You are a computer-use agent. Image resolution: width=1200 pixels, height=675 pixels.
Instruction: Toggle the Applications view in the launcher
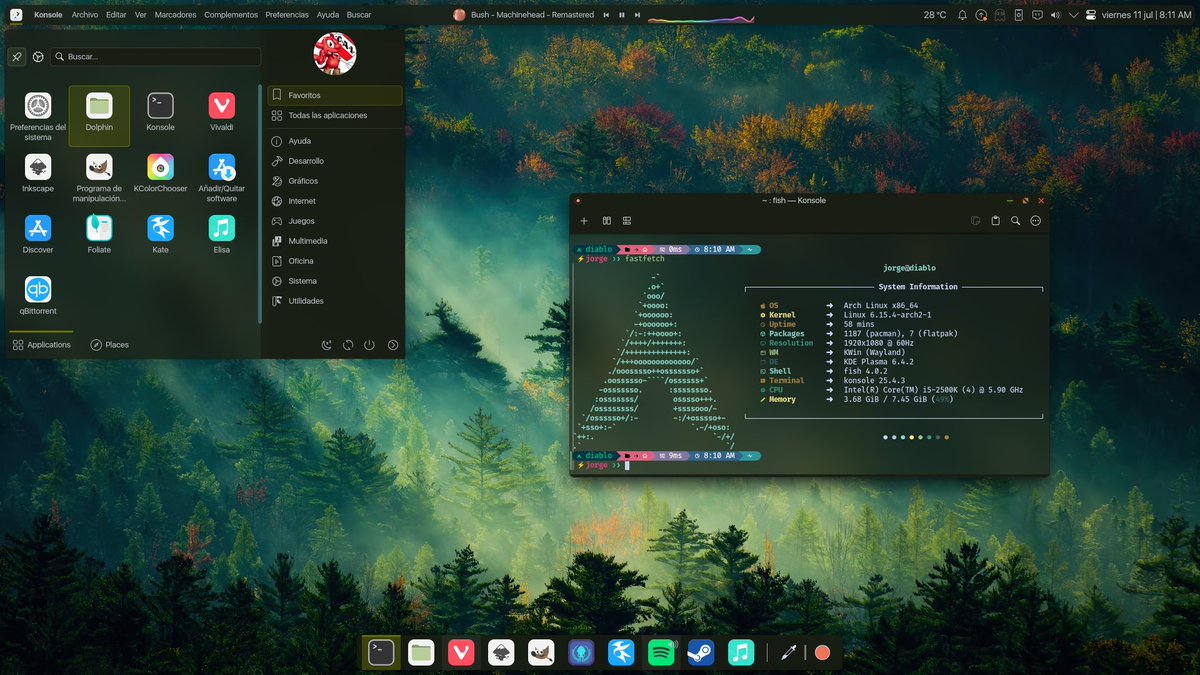(42, 344)
